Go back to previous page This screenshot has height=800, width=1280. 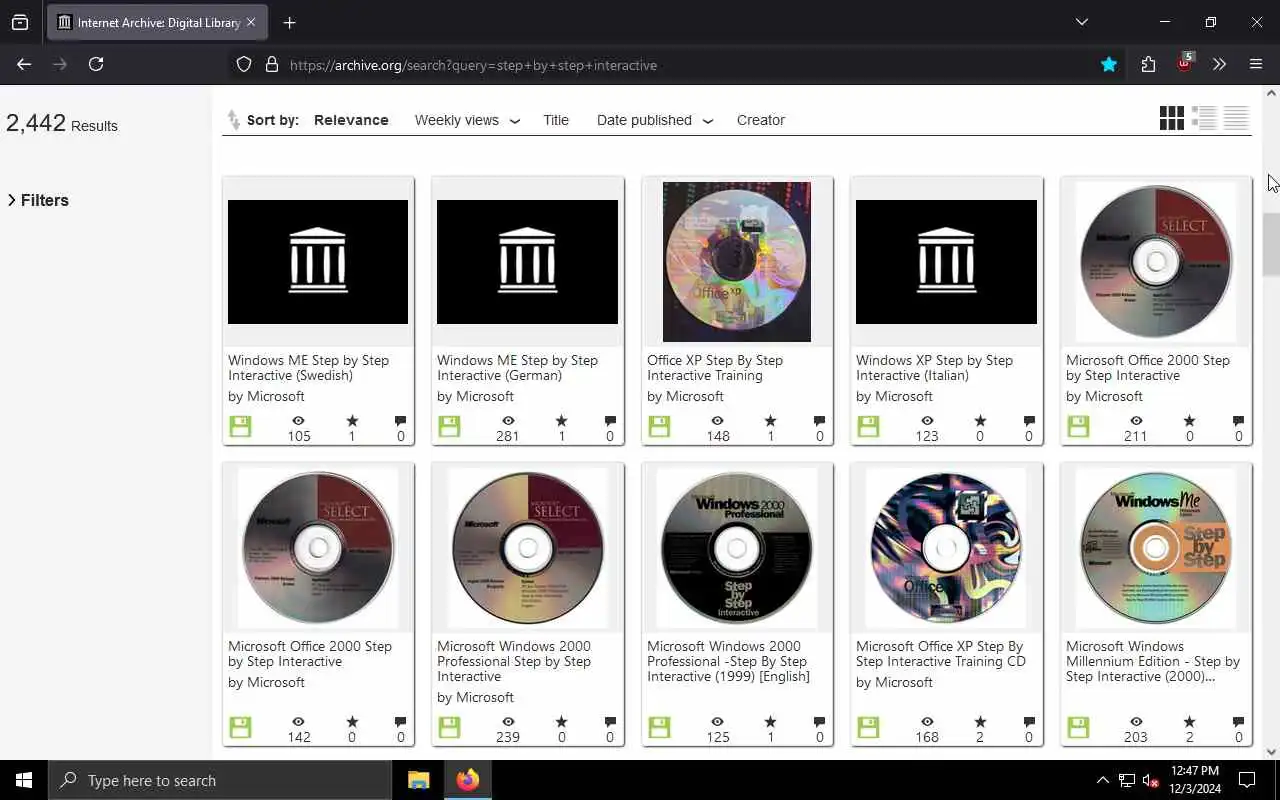point(24,64)
